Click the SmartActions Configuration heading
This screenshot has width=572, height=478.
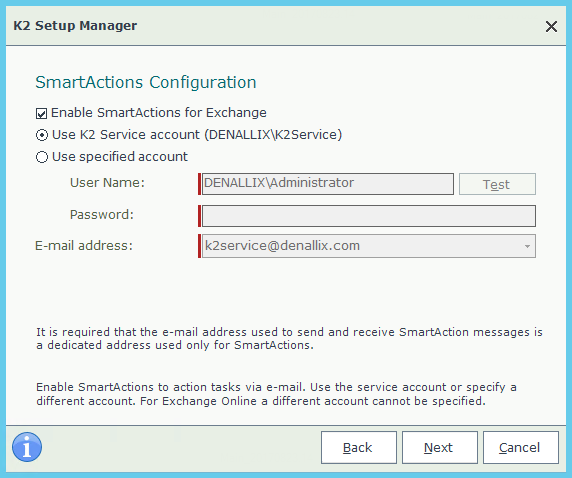pyautogui.click(x=146, y=82)
